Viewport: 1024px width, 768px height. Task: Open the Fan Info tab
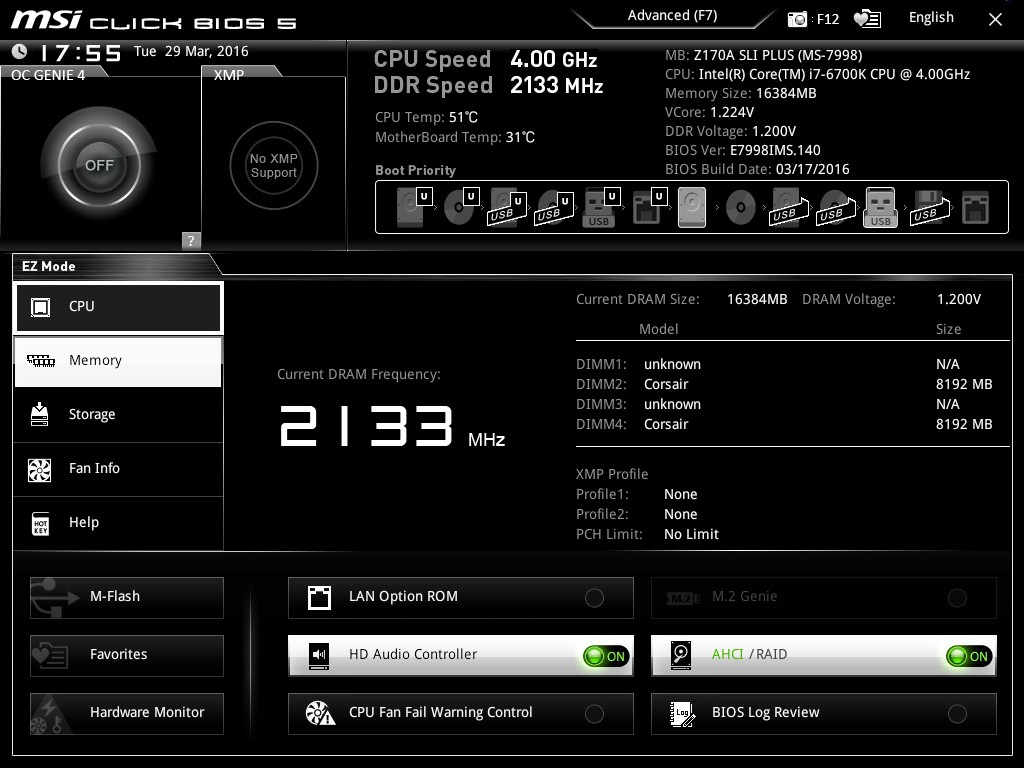[118, 469]
